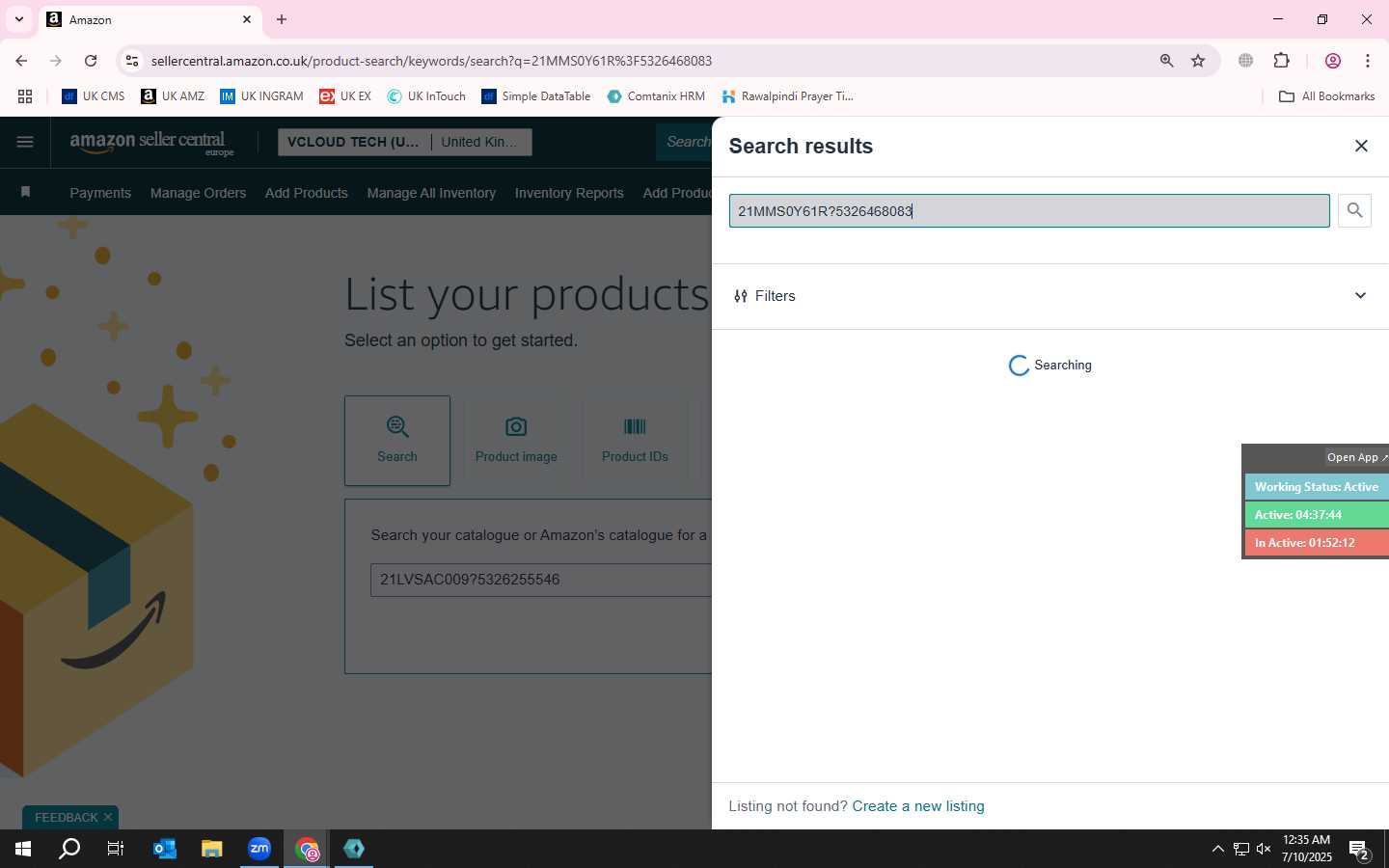
Task: Open the VCLOUD TECH account switcher
Action: [354, 142]
